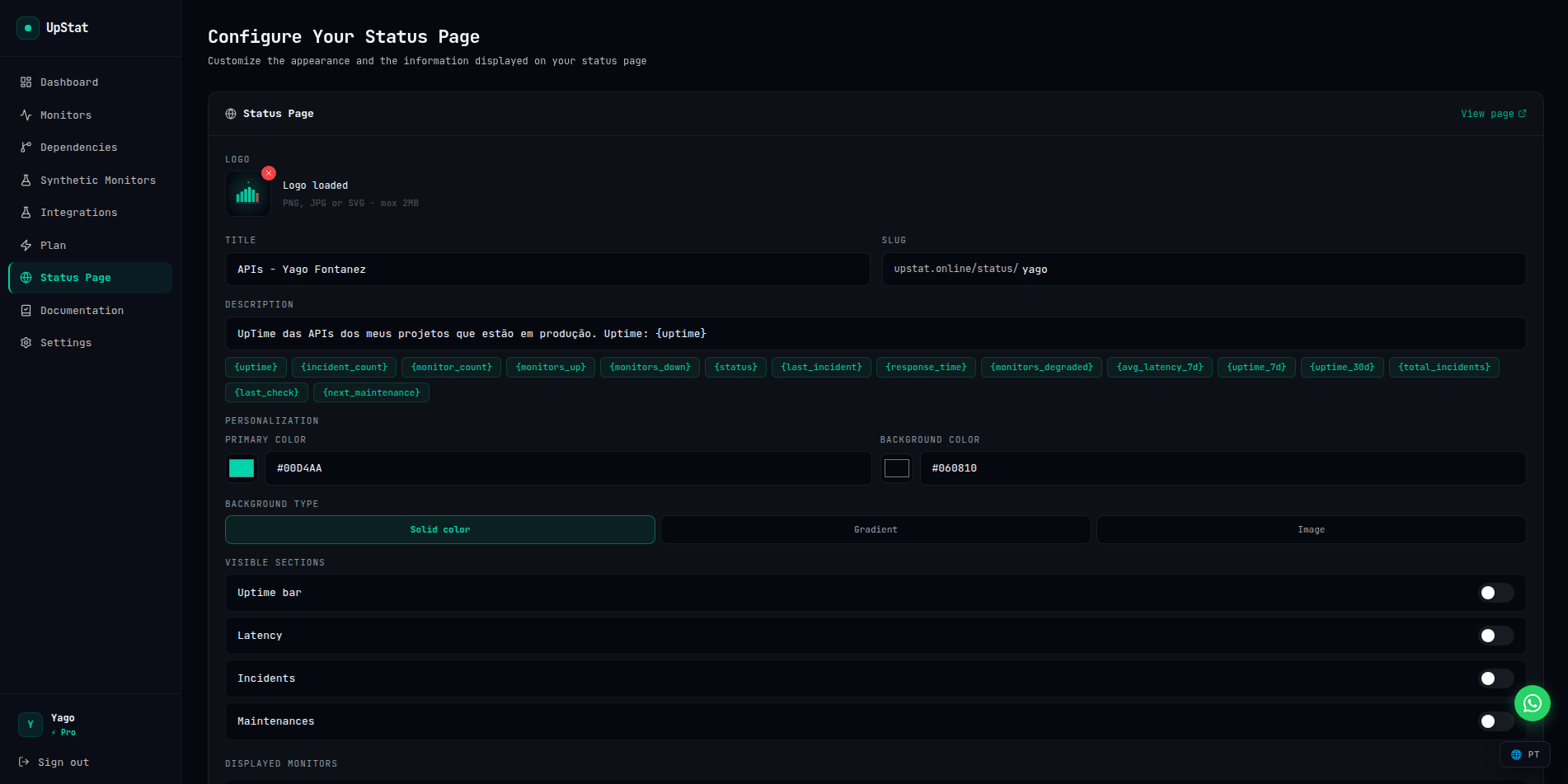Click the Description input field
Image resolution: width=1568 pixels, height=784 pixels.
[x=876, y=334]
